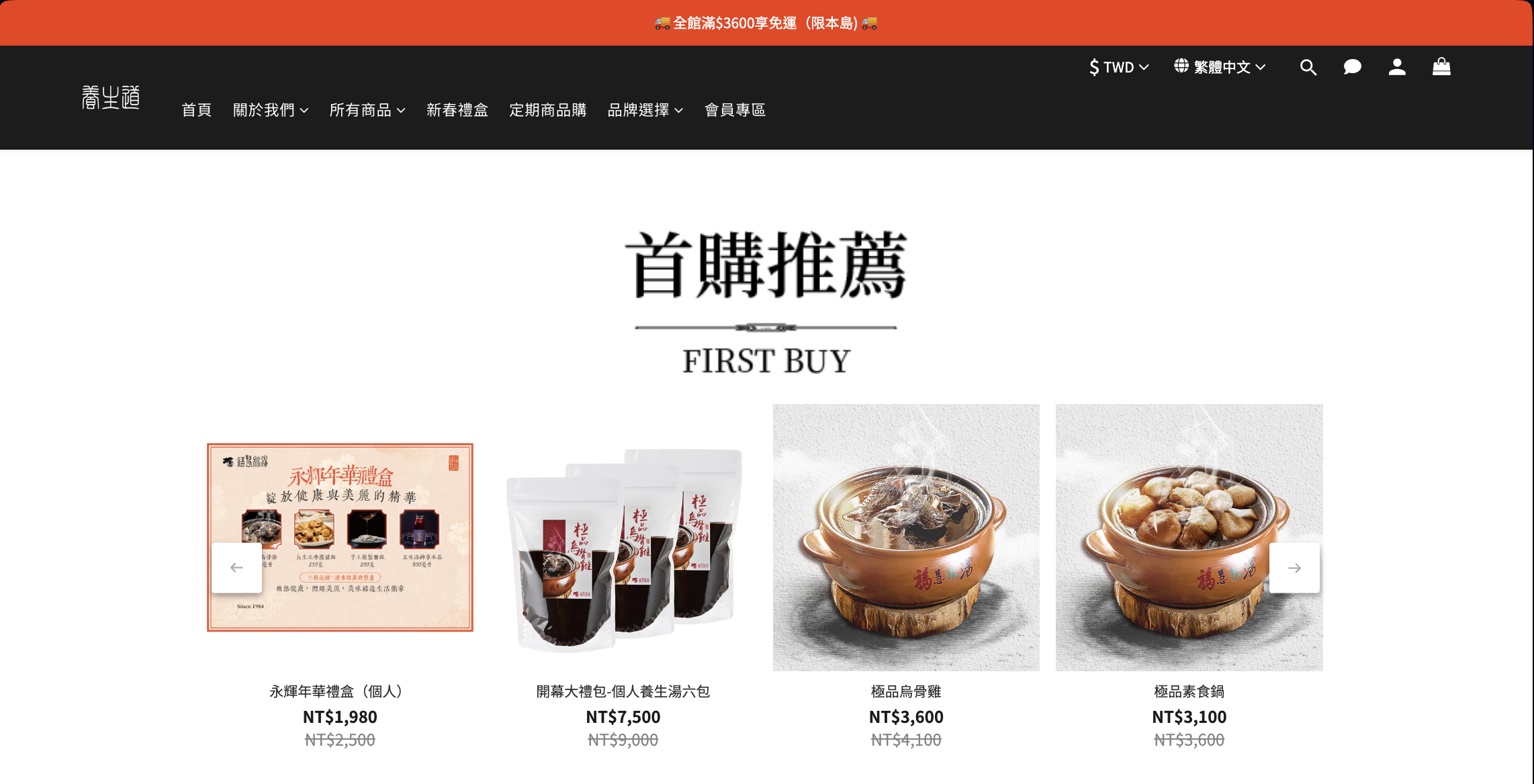This screenshot has height=784, width=1534.
Task: Expand the 所有商品 menu
Action: (367, 110)
